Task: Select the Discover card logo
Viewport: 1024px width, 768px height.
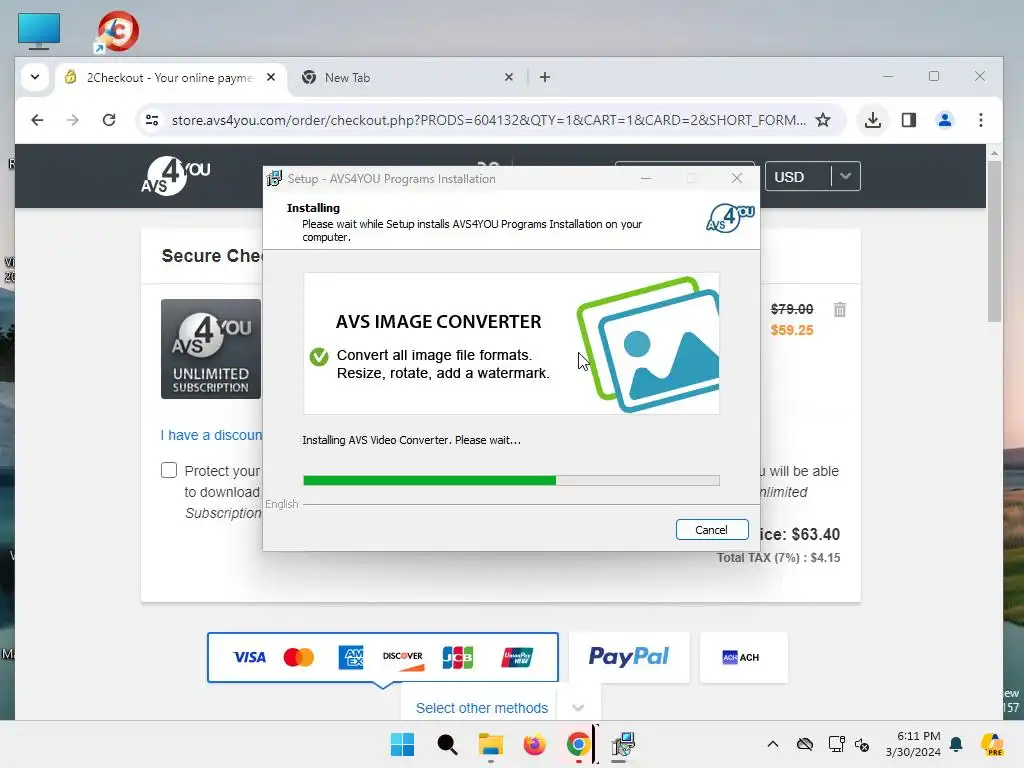Action: pyautogui.click(x=403, y=658)
